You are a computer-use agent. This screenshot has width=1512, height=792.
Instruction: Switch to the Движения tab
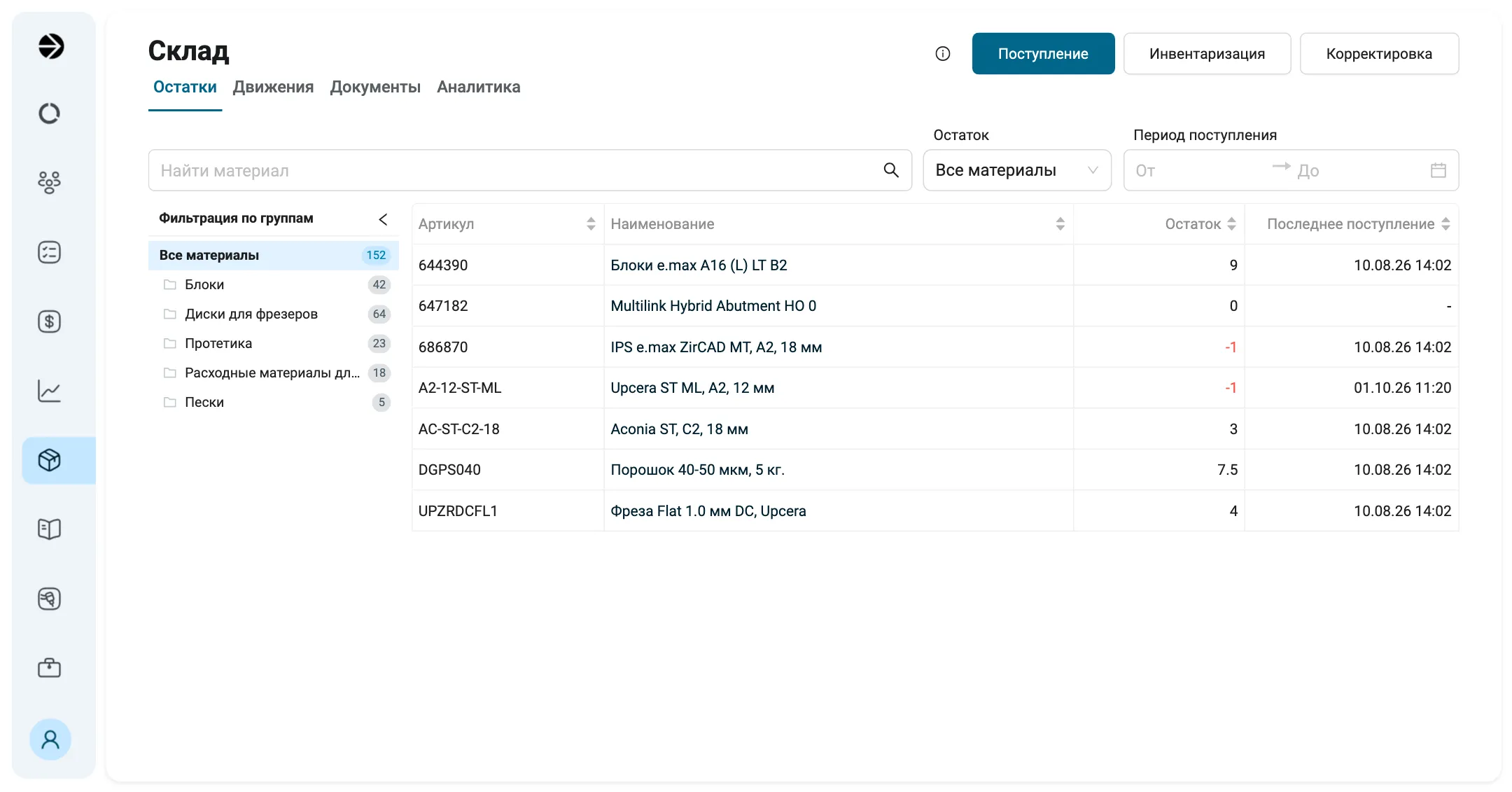tap(273, 88)
